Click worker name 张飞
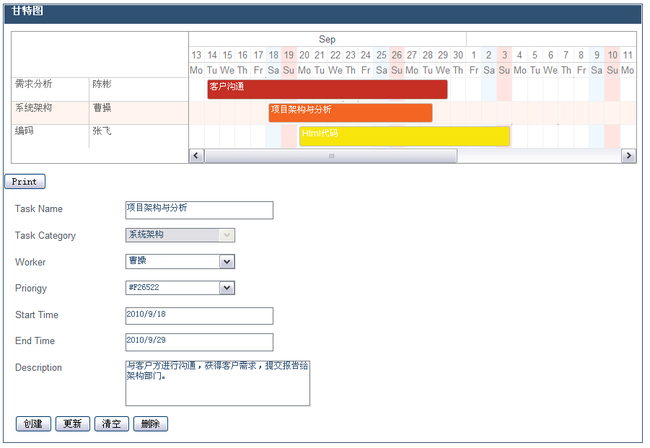Viewport: 650px width, 448px height. click(102, 131)
